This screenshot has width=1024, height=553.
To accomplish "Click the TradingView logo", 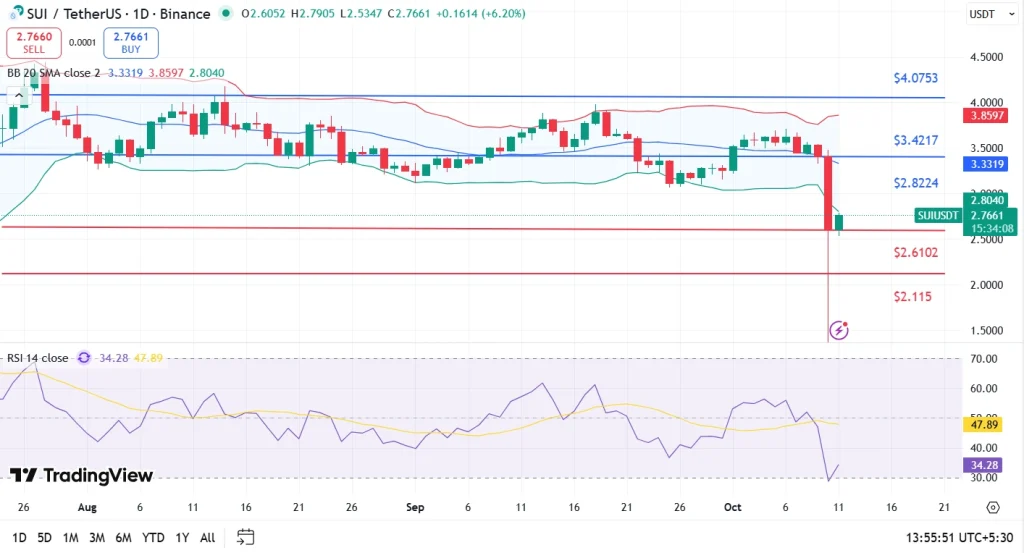I will (81, 476).
